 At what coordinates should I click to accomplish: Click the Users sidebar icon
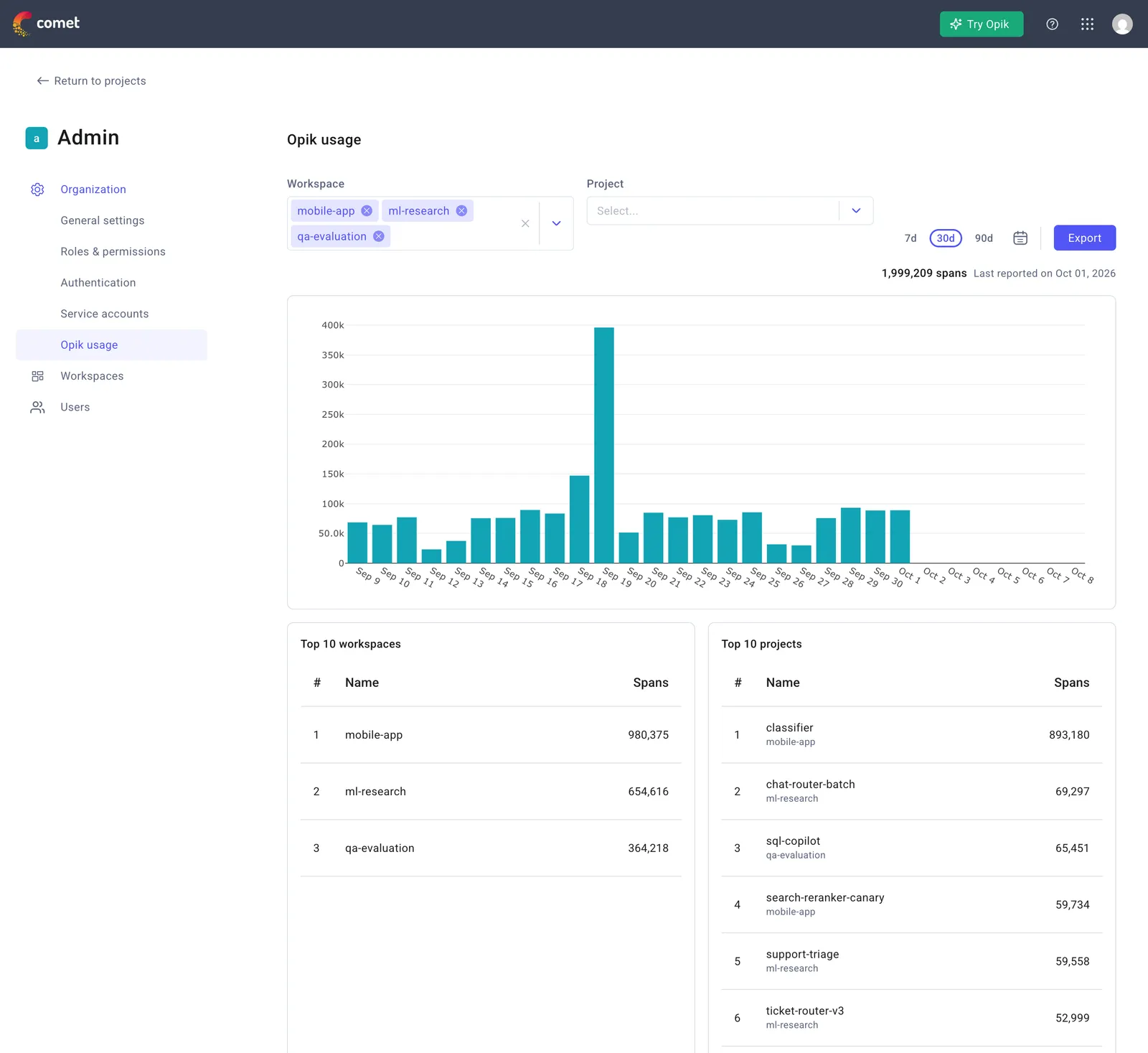pos(37,407)
